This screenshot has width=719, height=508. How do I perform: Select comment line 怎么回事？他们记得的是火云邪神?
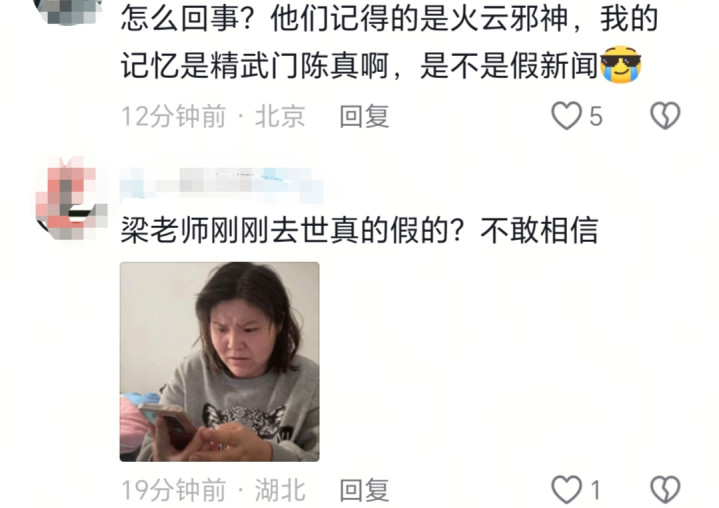tap(344, 19)
